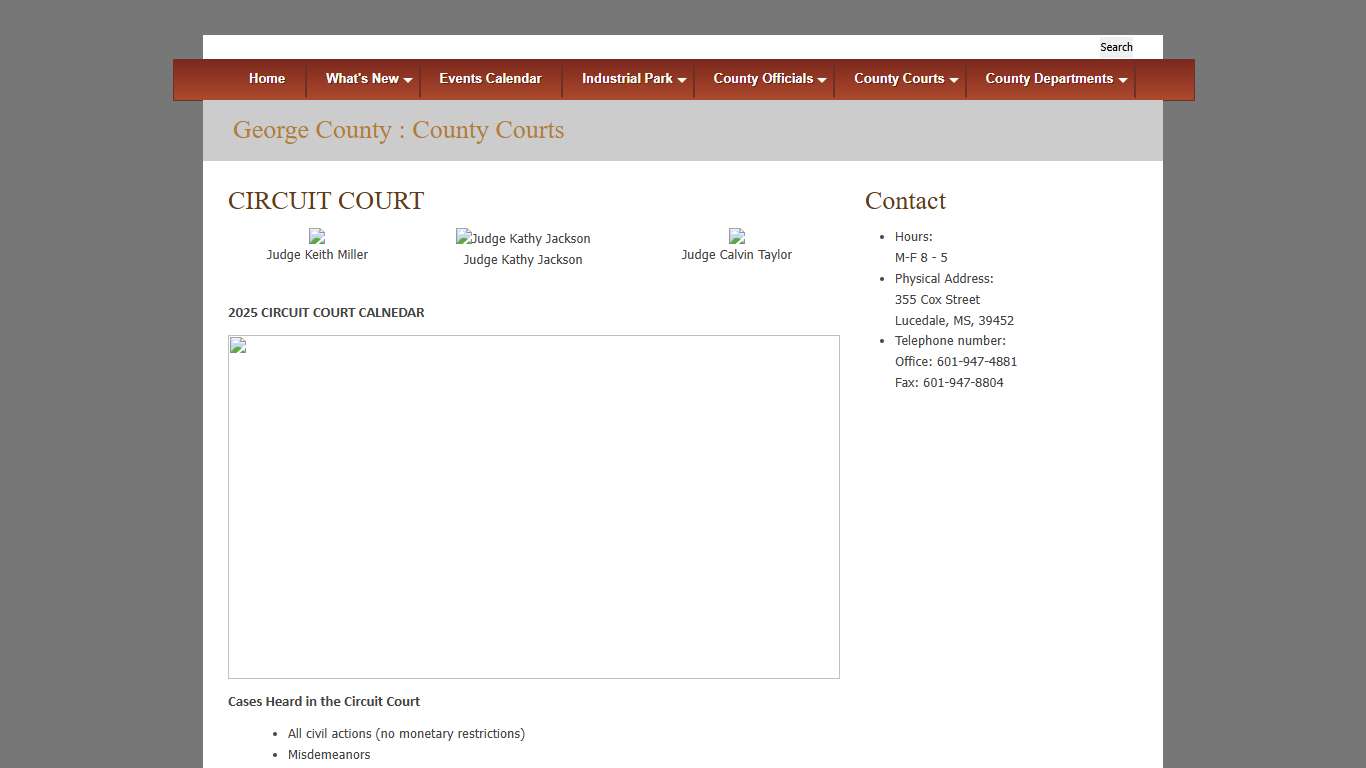Click Judge Calvin Taylor's broken image icon

coord(737,236)
